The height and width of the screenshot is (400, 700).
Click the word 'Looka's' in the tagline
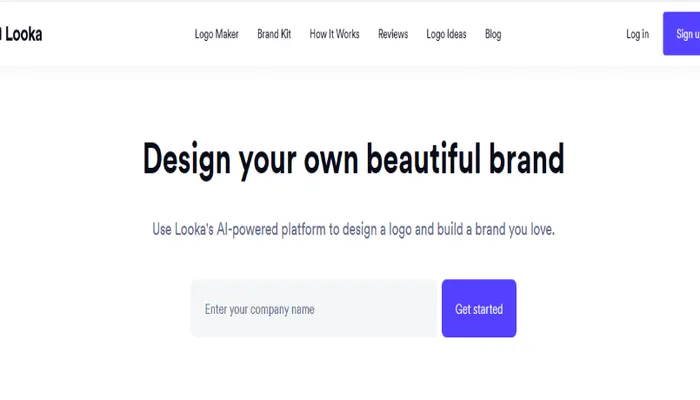(x=192, y=229)
